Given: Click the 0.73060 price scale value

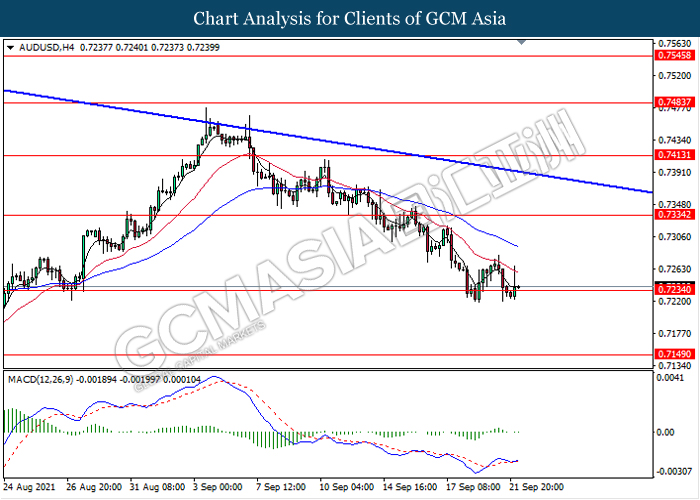Looking at the screenshot, I should click(675, 237).
